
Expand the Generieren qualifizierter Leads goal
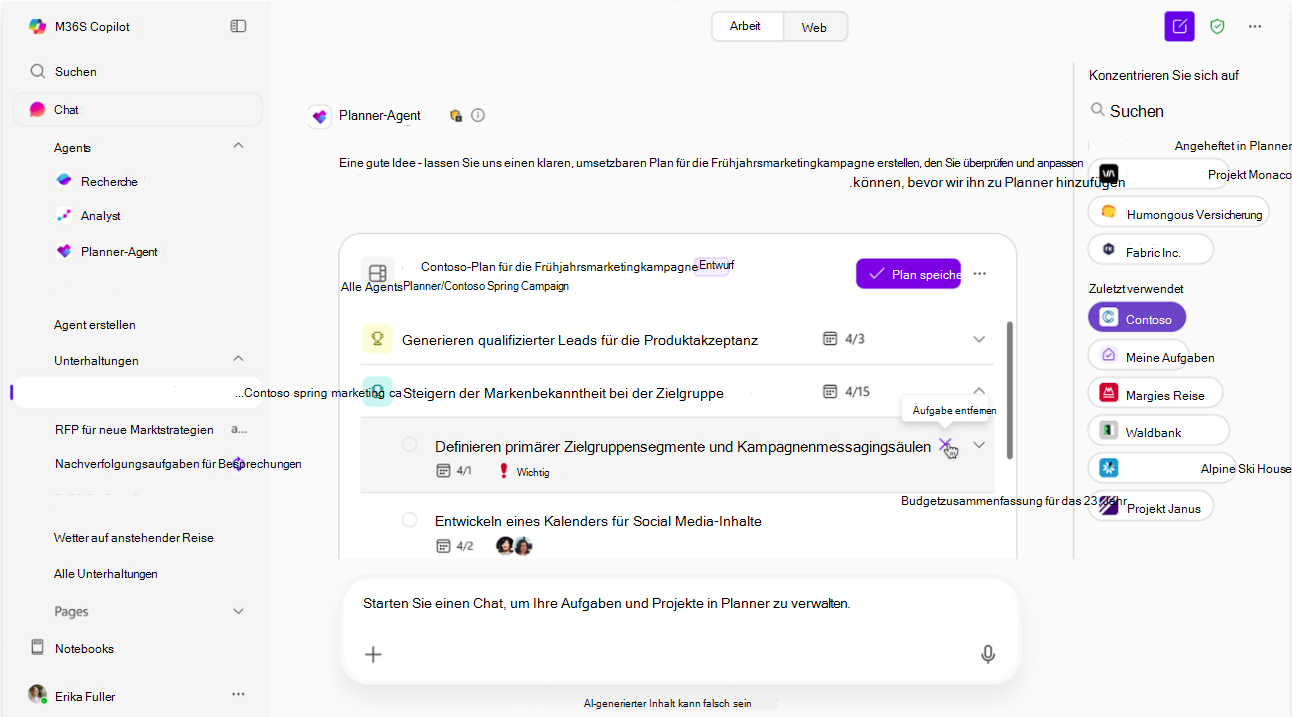pyautogui.click(x=979, y=339)
